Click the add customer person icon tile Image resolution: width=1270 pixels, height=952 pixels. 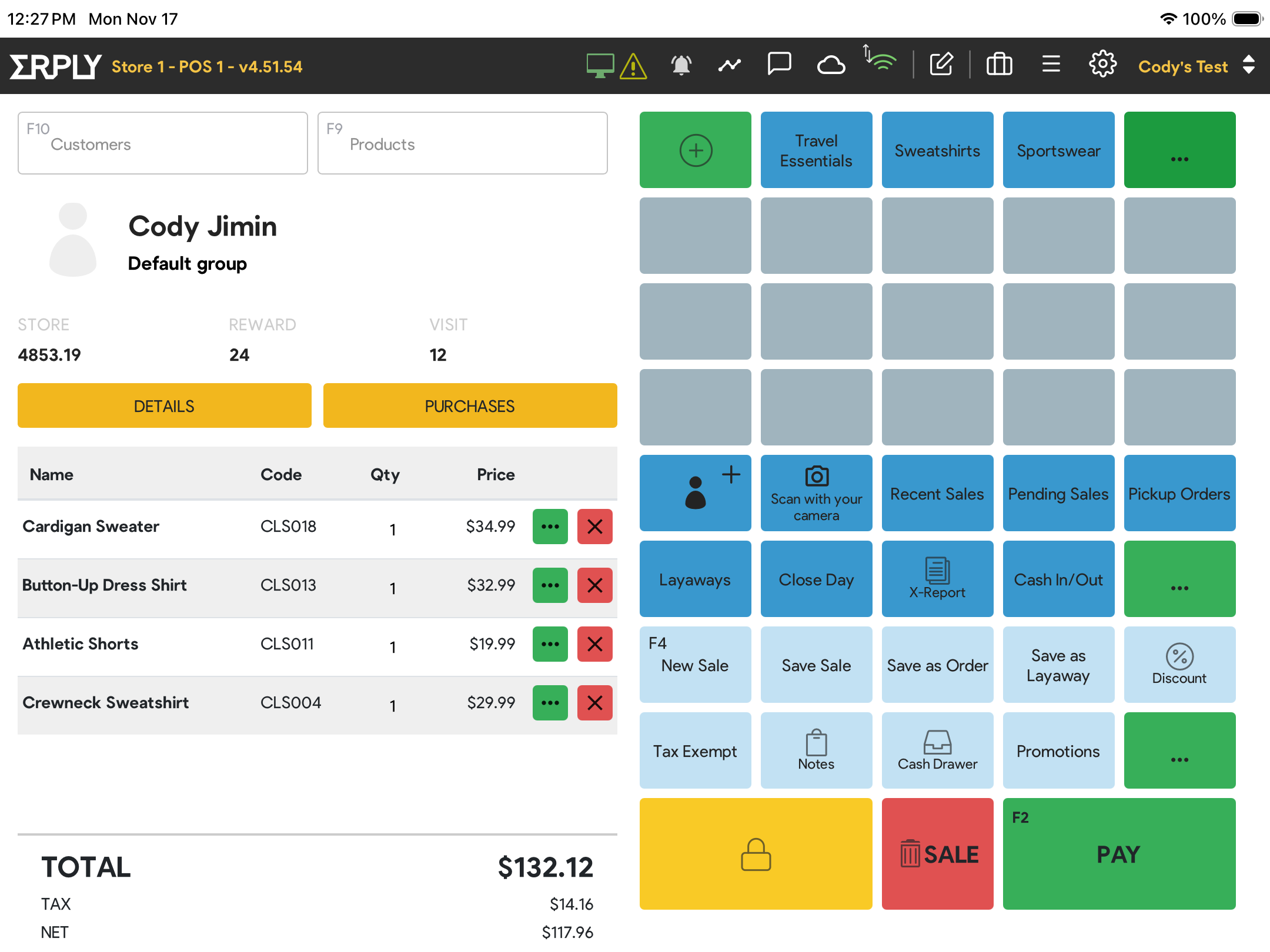695,492
